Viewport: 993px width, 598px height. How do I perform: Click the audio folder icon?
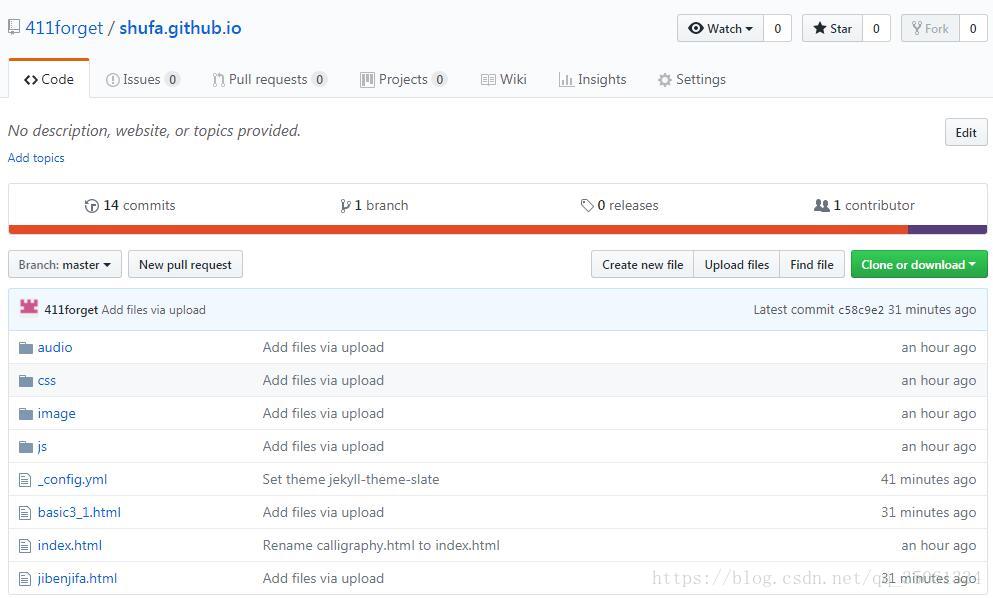tap(26, 348)
